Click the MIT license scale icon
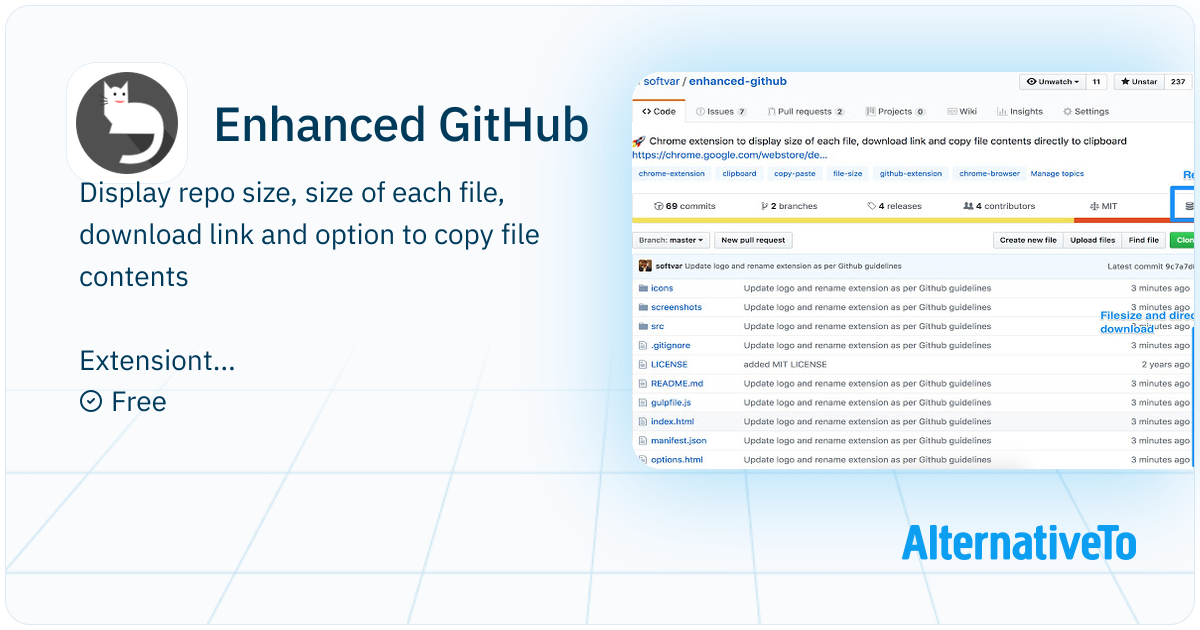Viewport: 1200px width, 630px height. [1095, 206]
